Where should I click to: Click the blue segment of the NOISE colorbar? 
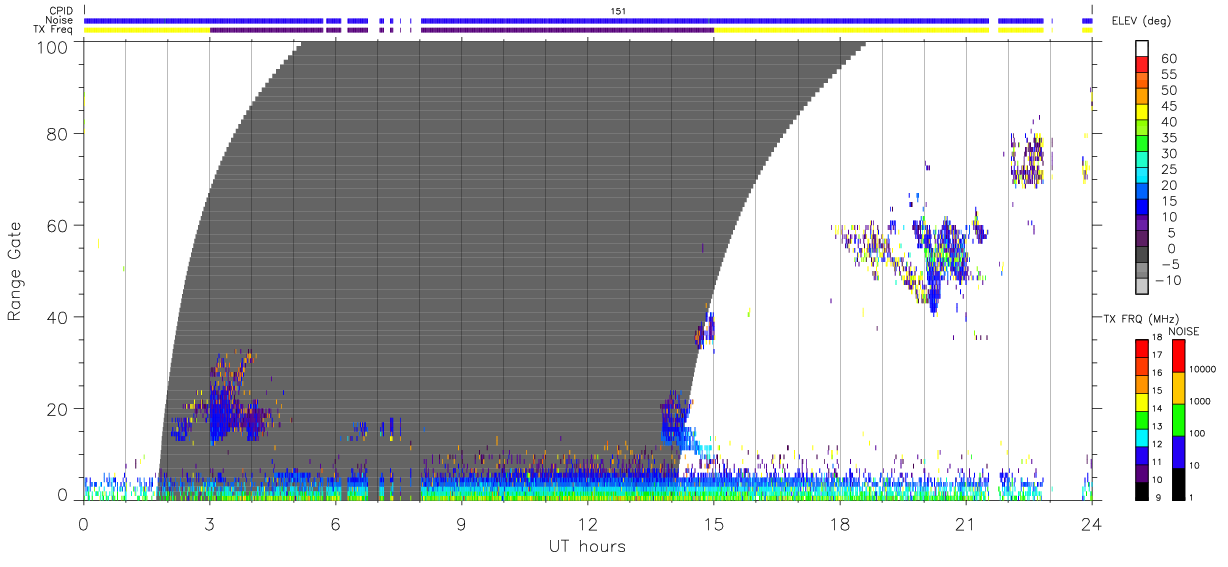pos(1179,452)
